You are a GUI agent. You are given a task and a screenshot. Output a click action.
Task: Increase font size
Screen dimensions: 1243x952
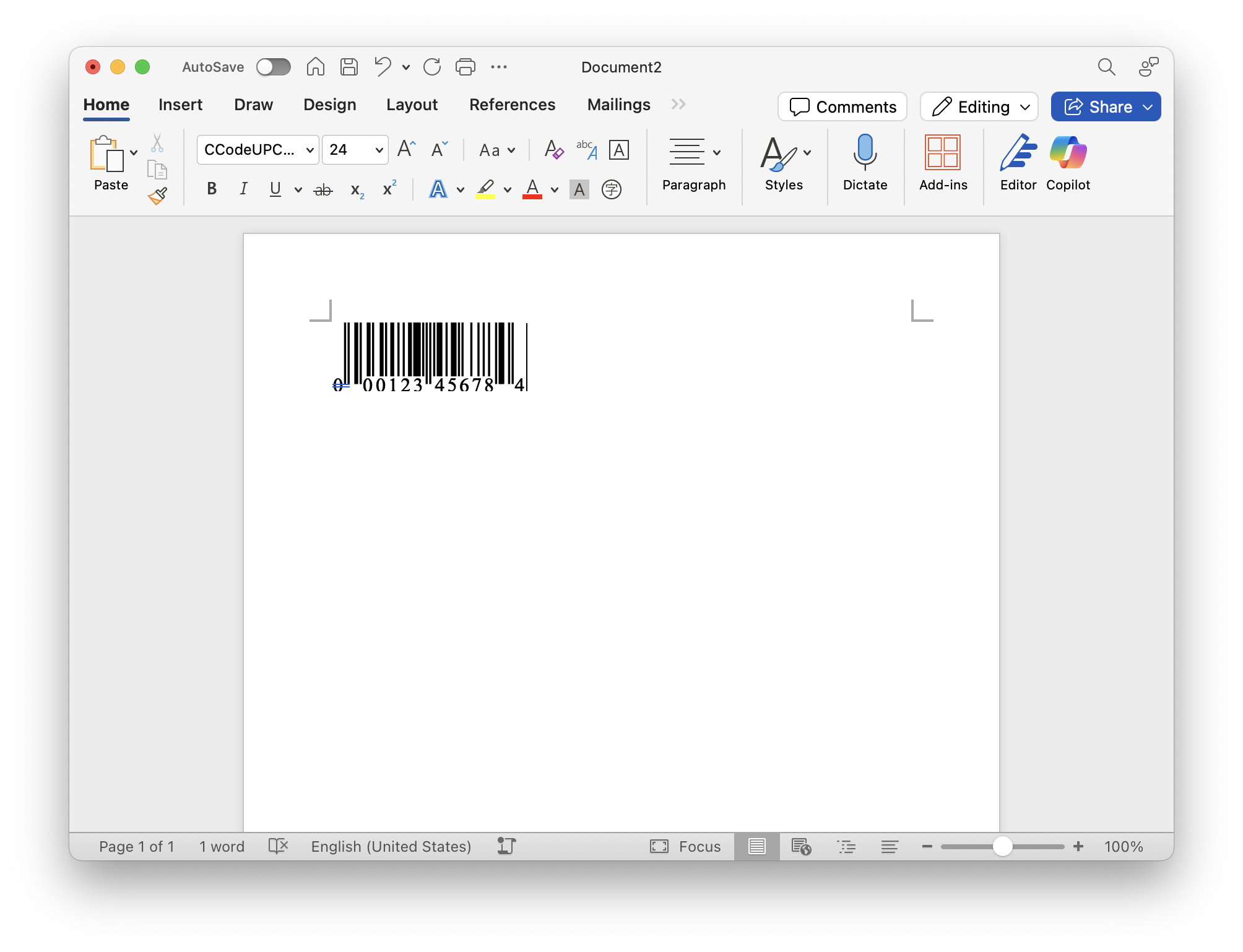coord(406,149)
